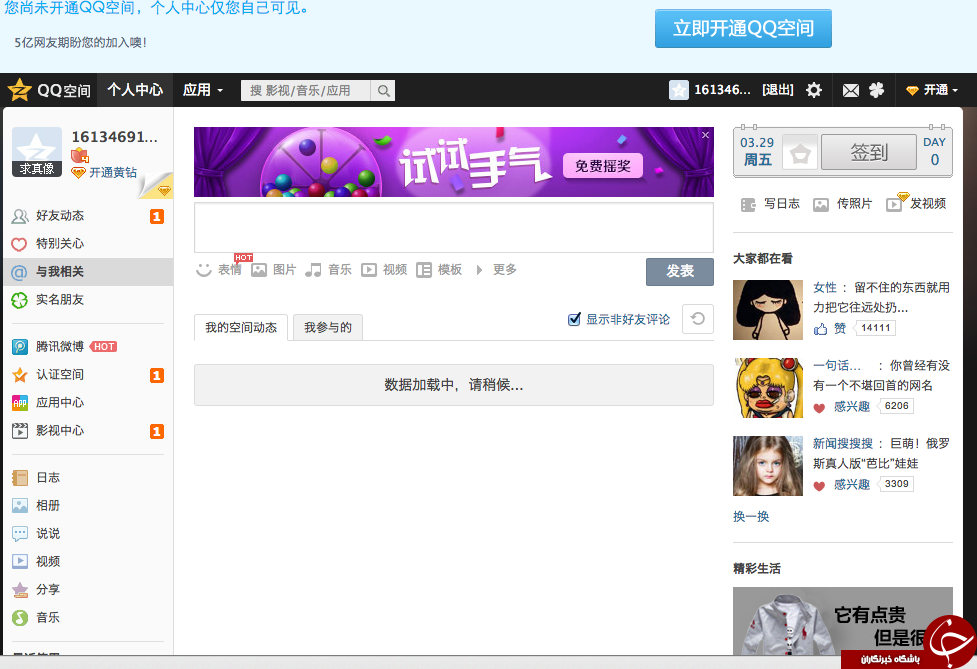The image size is (977, 669).
Task: Expand 更多 post options
Action: point(497,270)
